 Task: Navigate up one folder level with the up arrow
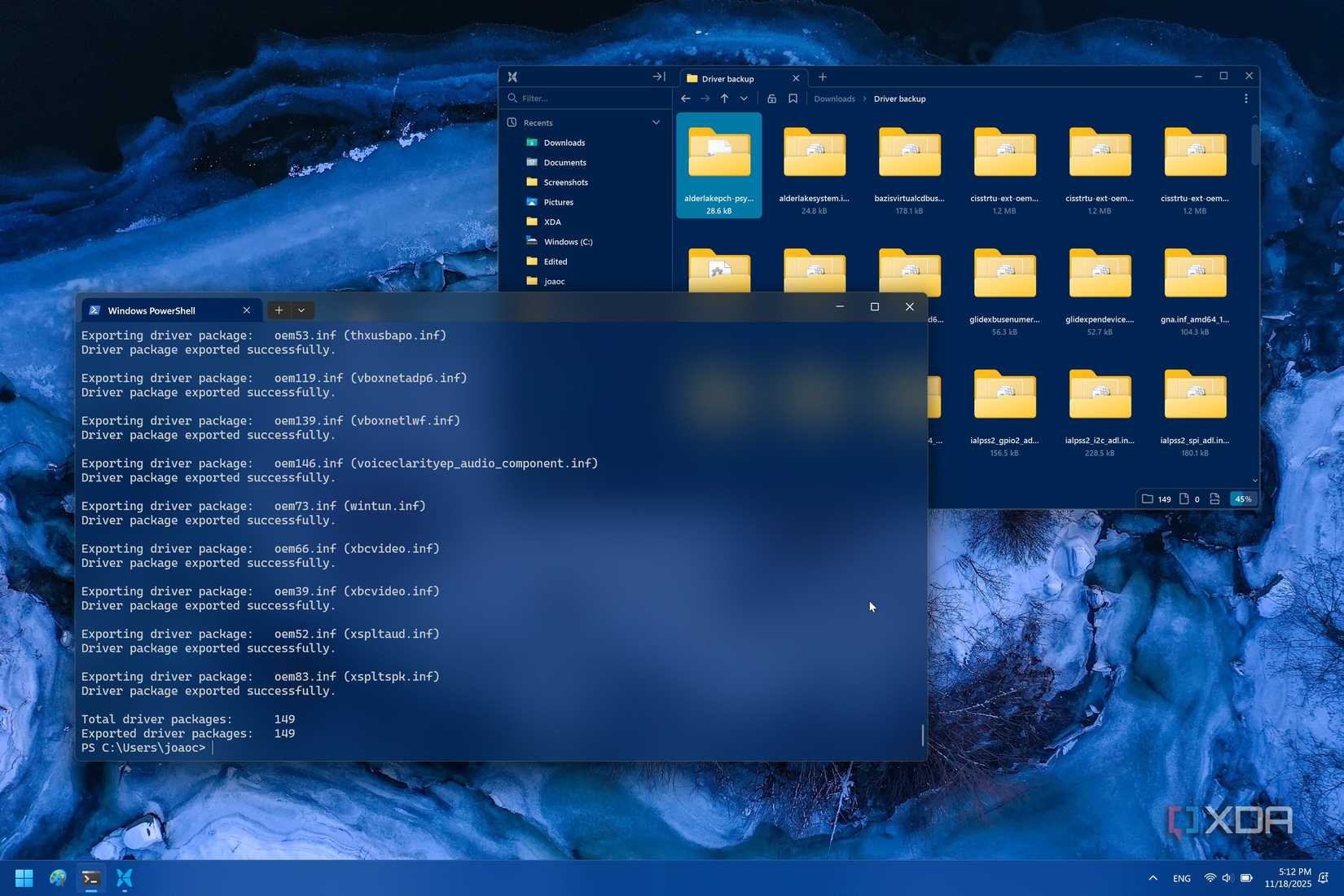click(724, 99)
